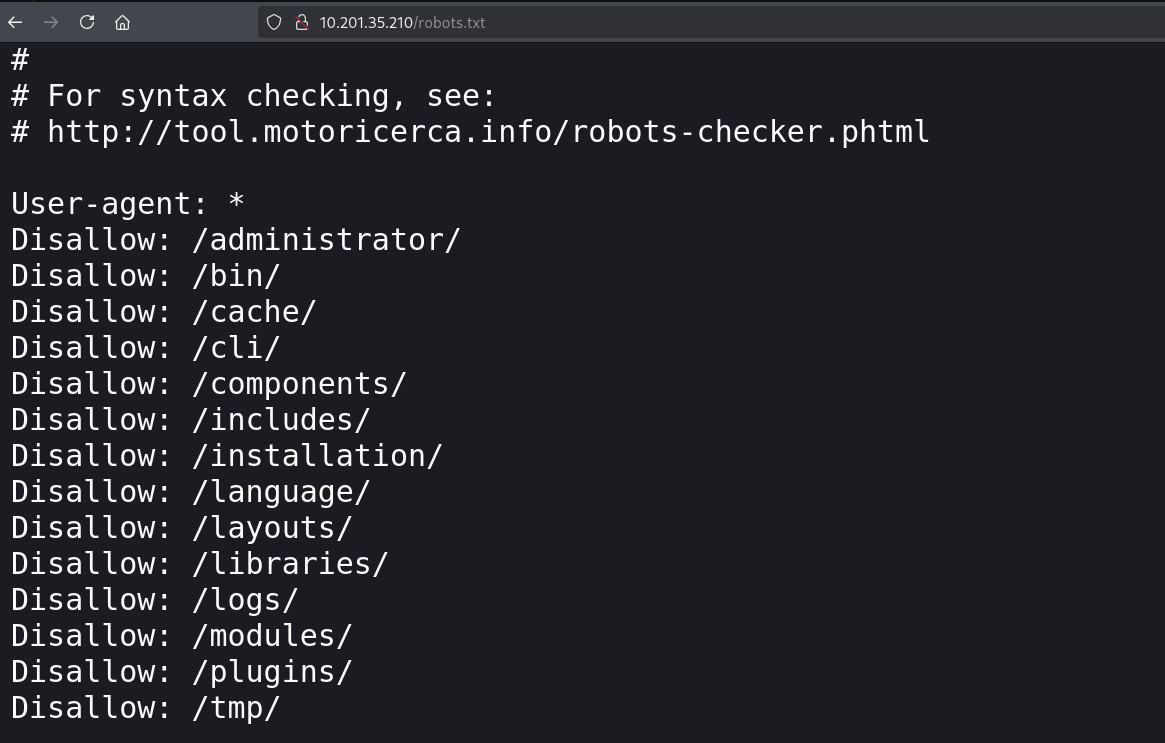
Task: Click the /cache/ path text
Action: pyautogui.click(x=254, y=312)
